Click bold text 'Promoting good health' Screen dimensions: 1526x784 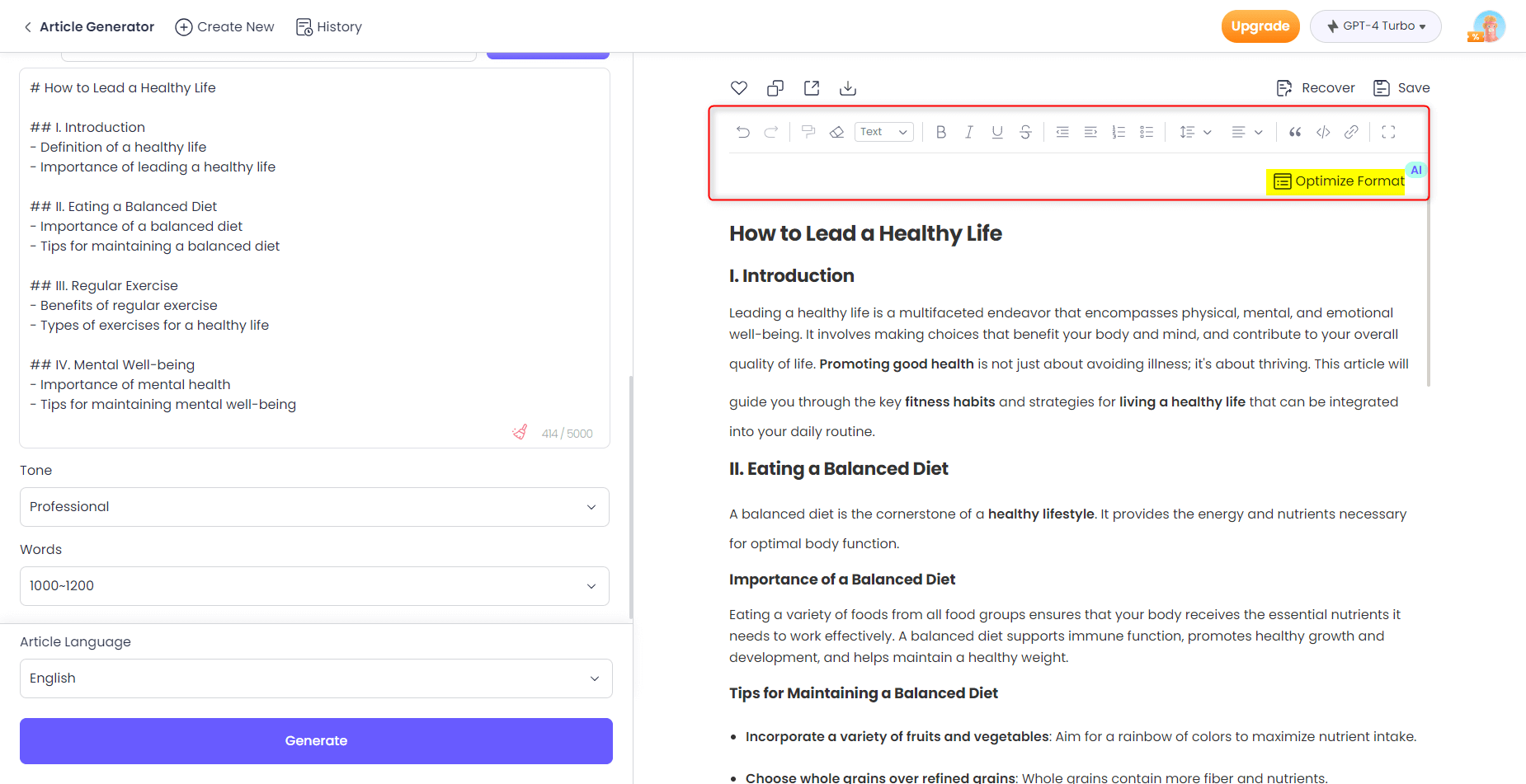[x=897, y=364]
